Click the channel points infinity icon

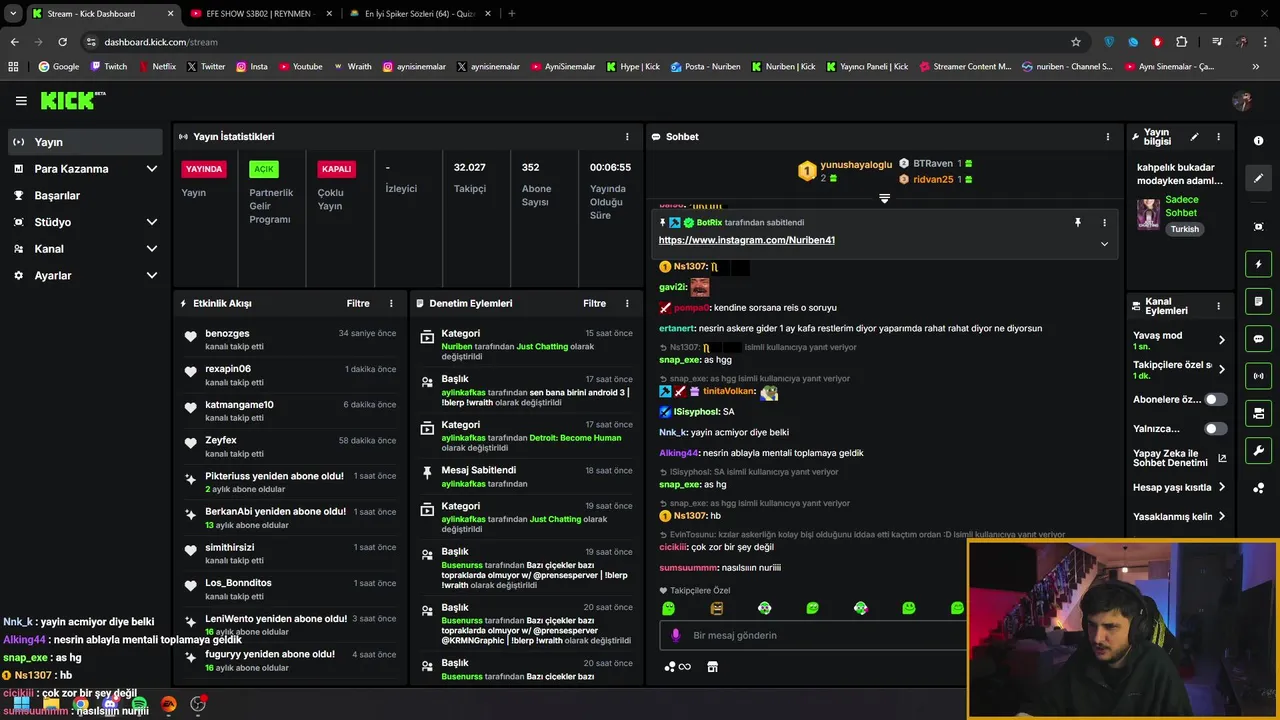click(x=678, y=667)
